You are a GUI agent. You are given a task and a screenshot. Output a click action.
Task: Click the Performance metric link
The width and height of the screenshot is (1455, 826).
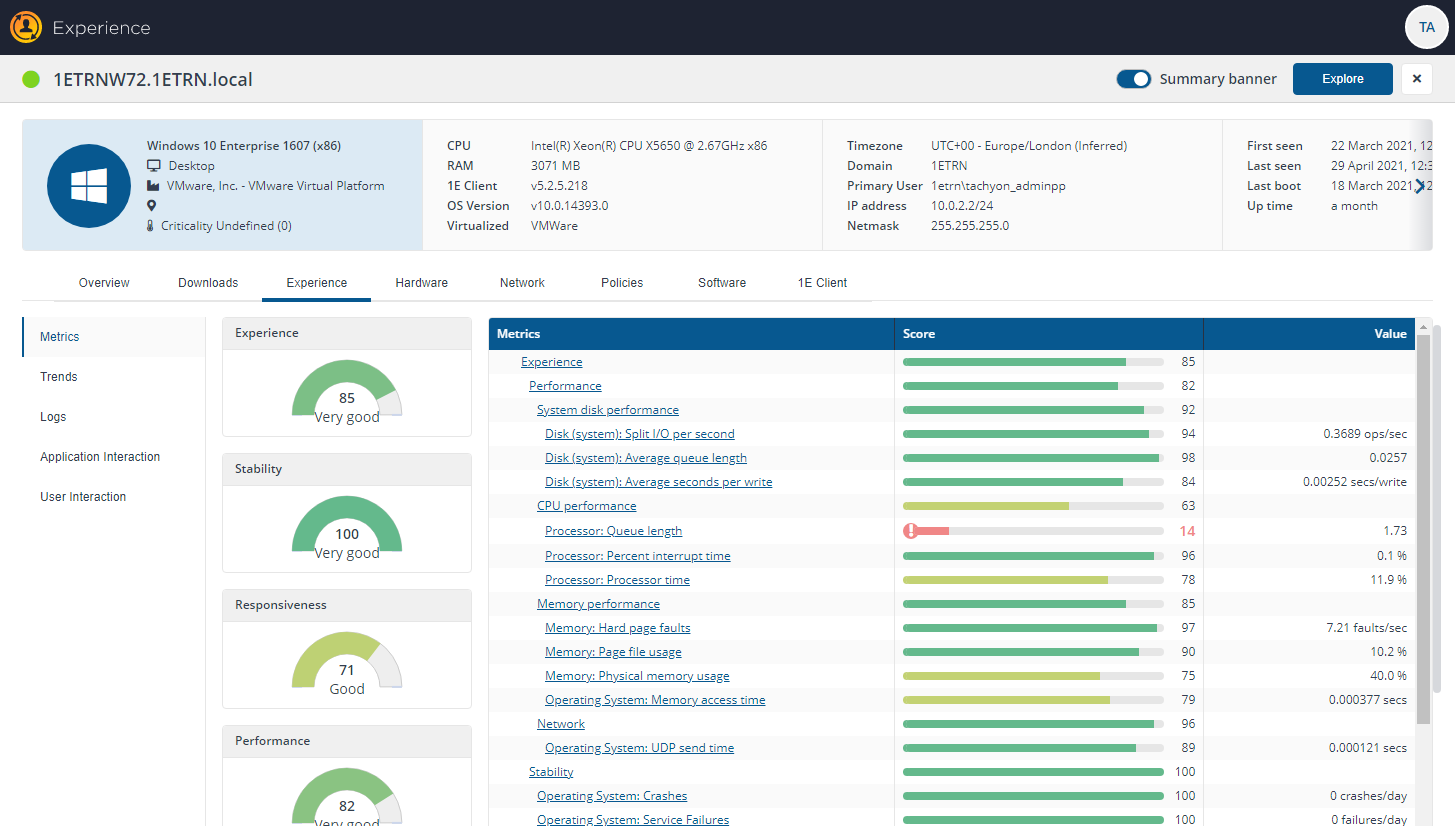[x=565, y=386]
